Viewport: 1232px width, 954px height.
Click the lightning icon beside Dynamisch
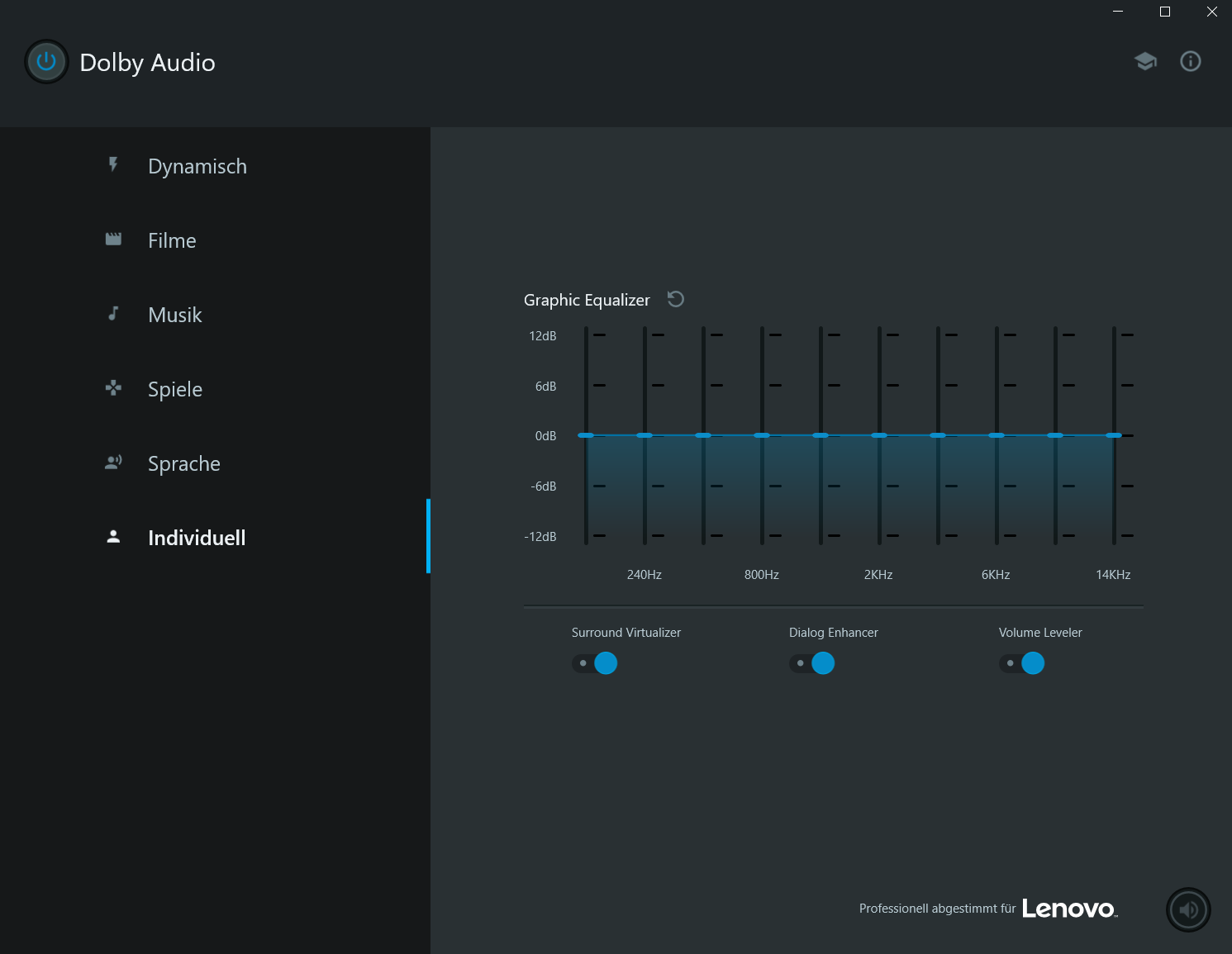[x=113, y=165]
